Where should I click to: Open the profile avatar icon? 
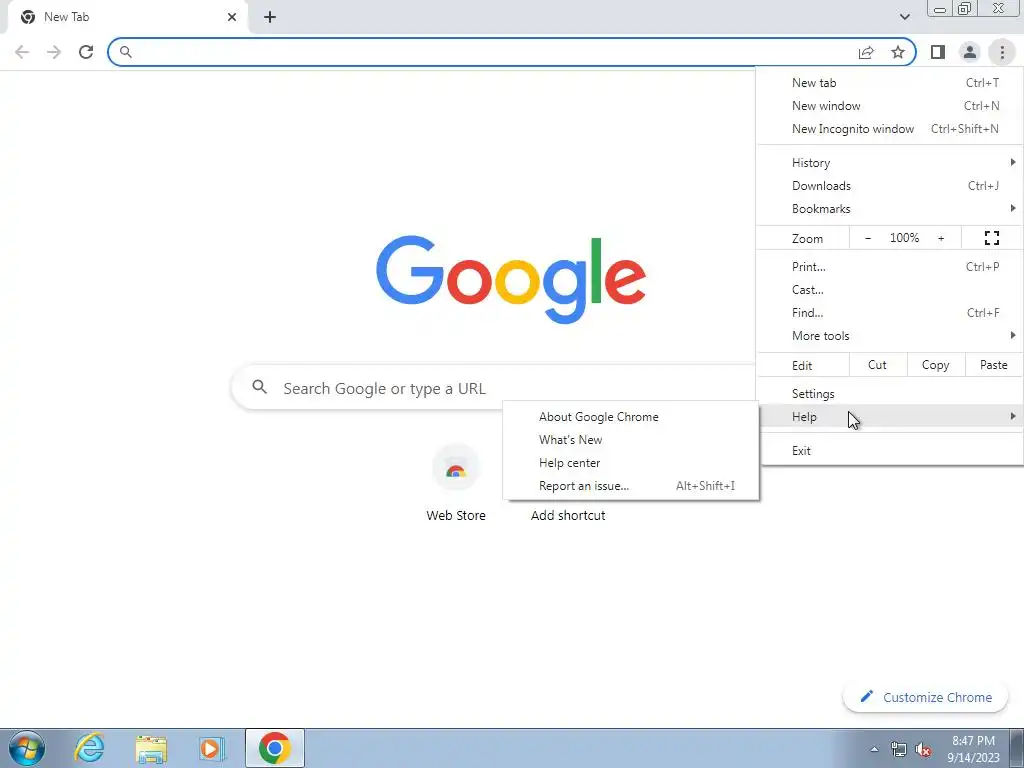[x=970, y=52]
